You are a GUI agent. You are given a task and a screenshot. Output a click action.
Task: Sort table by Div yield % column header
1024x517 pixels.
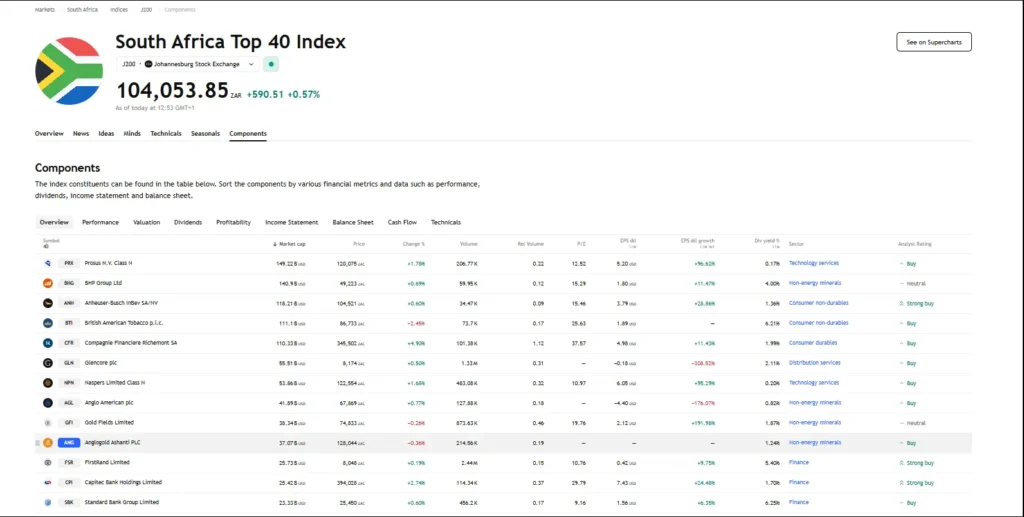[767, 242]
